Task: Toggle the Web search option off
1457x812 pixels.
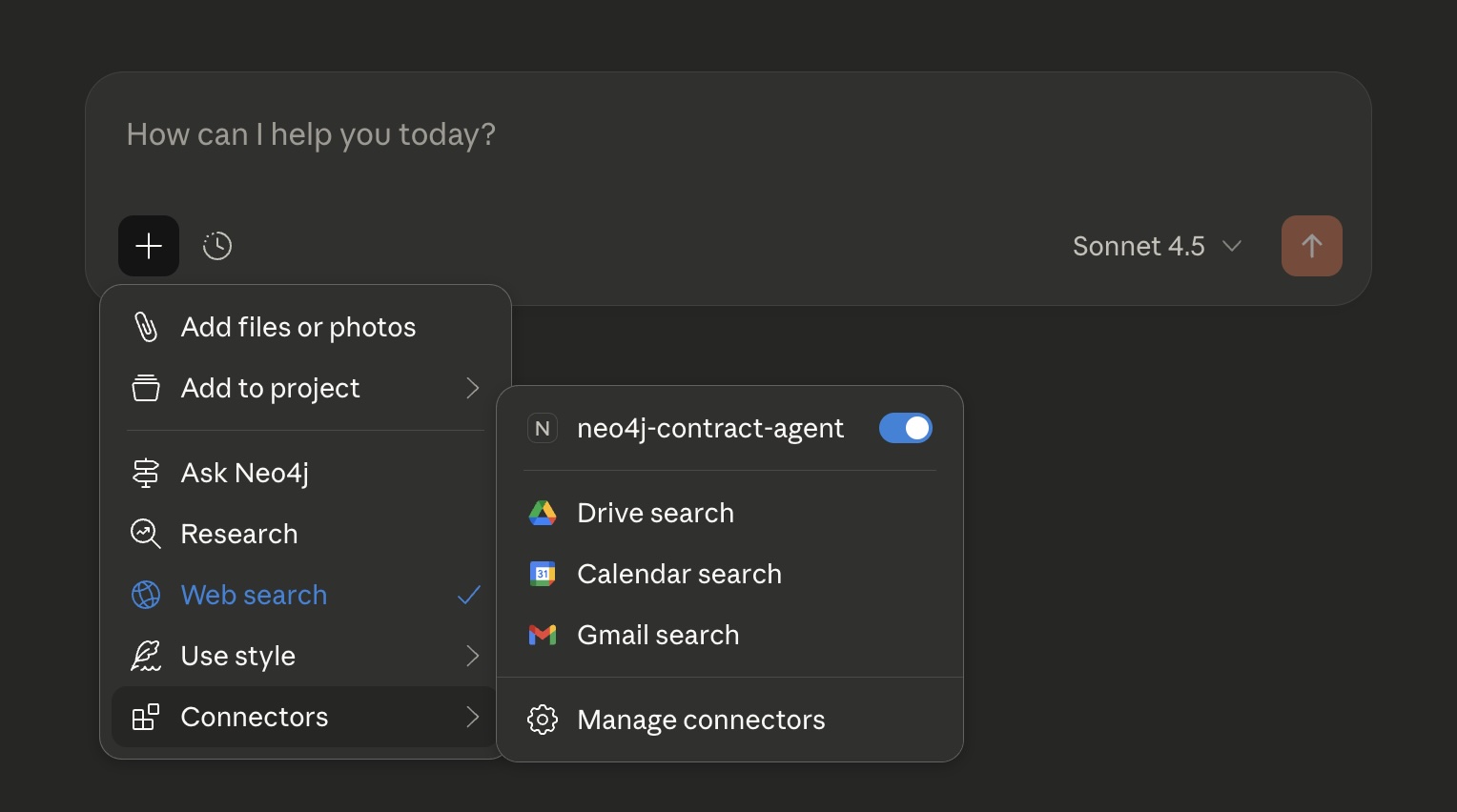Action: [254, 595]
